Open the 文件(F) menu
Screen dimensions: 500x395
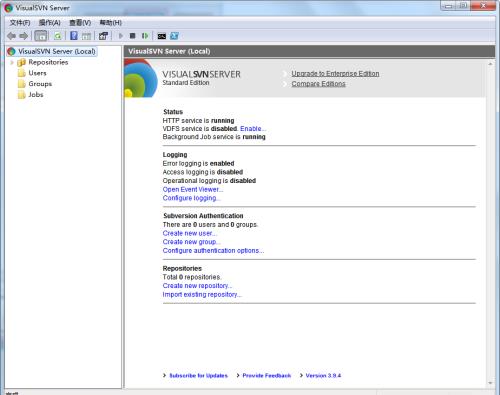click(20, 23)
